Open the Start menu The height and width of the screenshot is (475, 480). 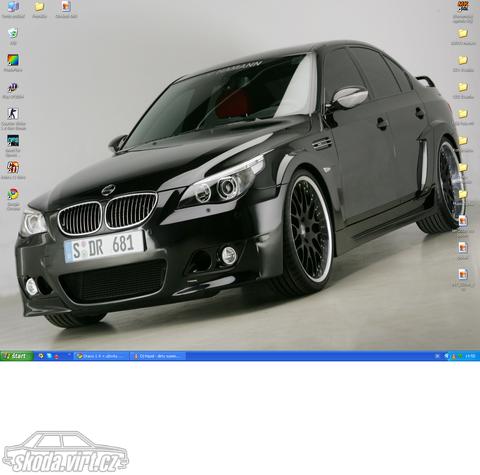click(x=17, y=356)
